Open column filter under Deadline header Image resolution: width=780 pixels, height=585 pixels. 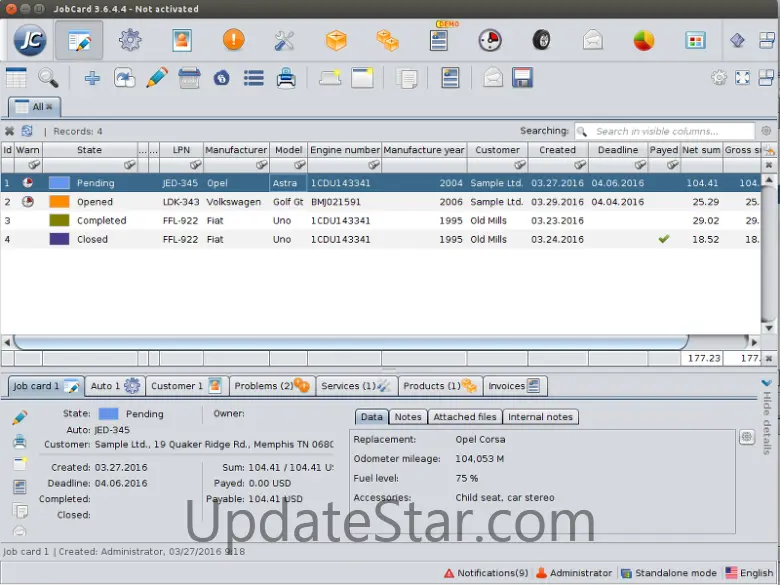640,165
